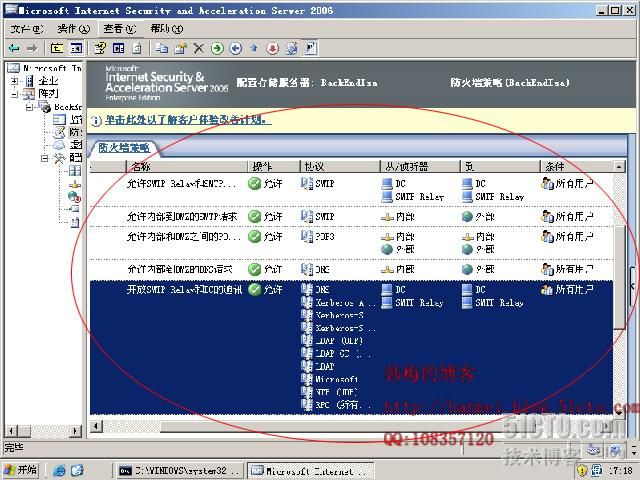Click the monitoring node icon in the tree
640x480 pixels.
(x=59, y=120)
